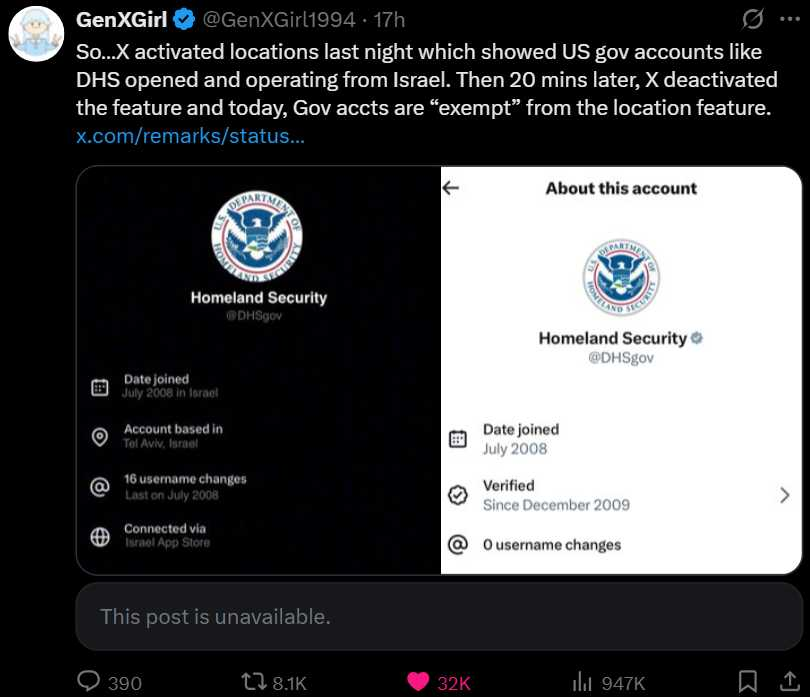Click the 17h timestamp
The image size is (810, 697).
point(388,20)
